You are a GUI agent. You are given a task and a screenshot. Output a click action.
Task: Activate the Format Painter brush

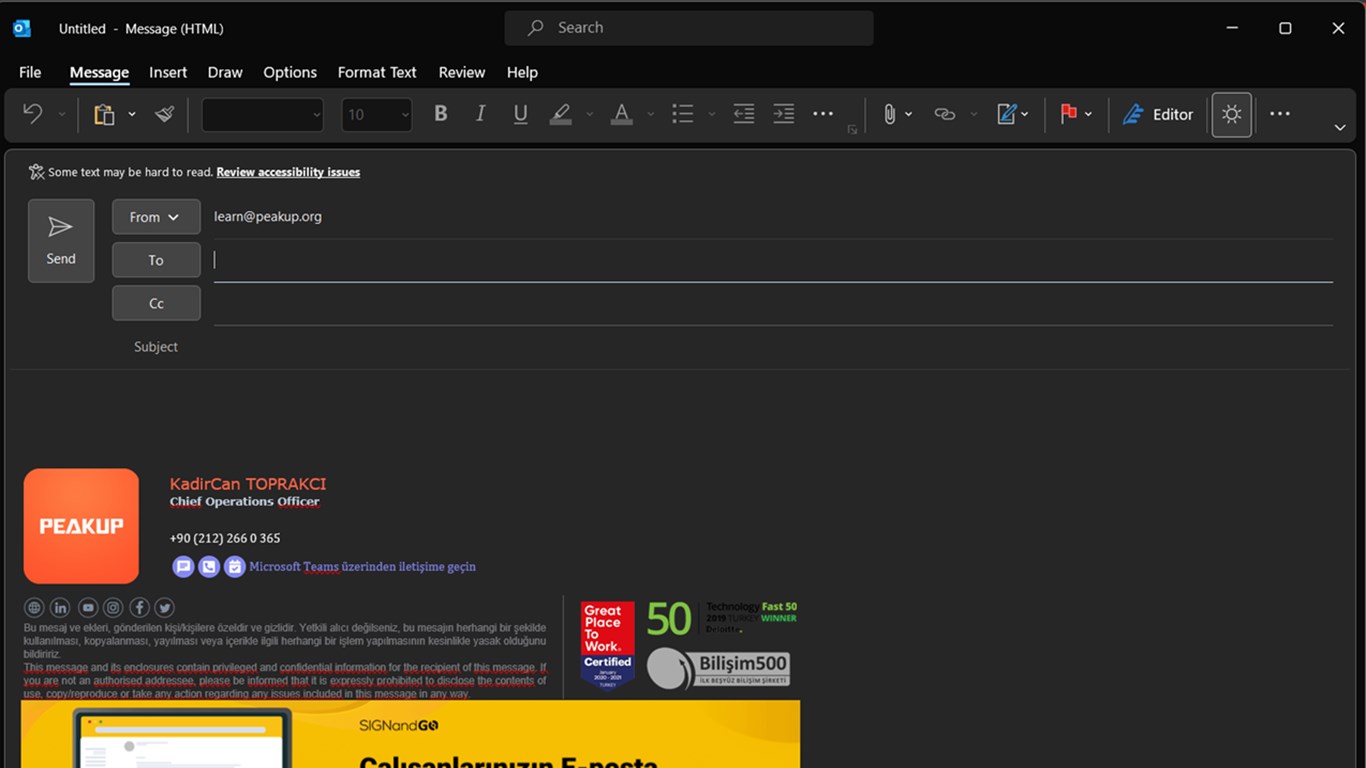pyautogui.click(x=165, y=114)
